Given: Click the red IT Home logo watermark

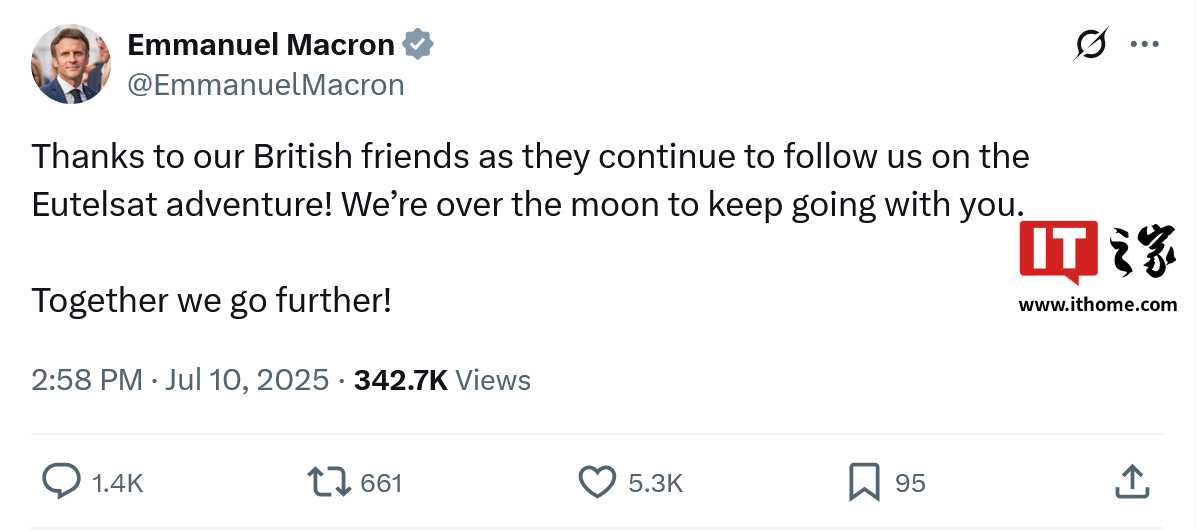Looking at the screenshot, I should click(1060, 250).
